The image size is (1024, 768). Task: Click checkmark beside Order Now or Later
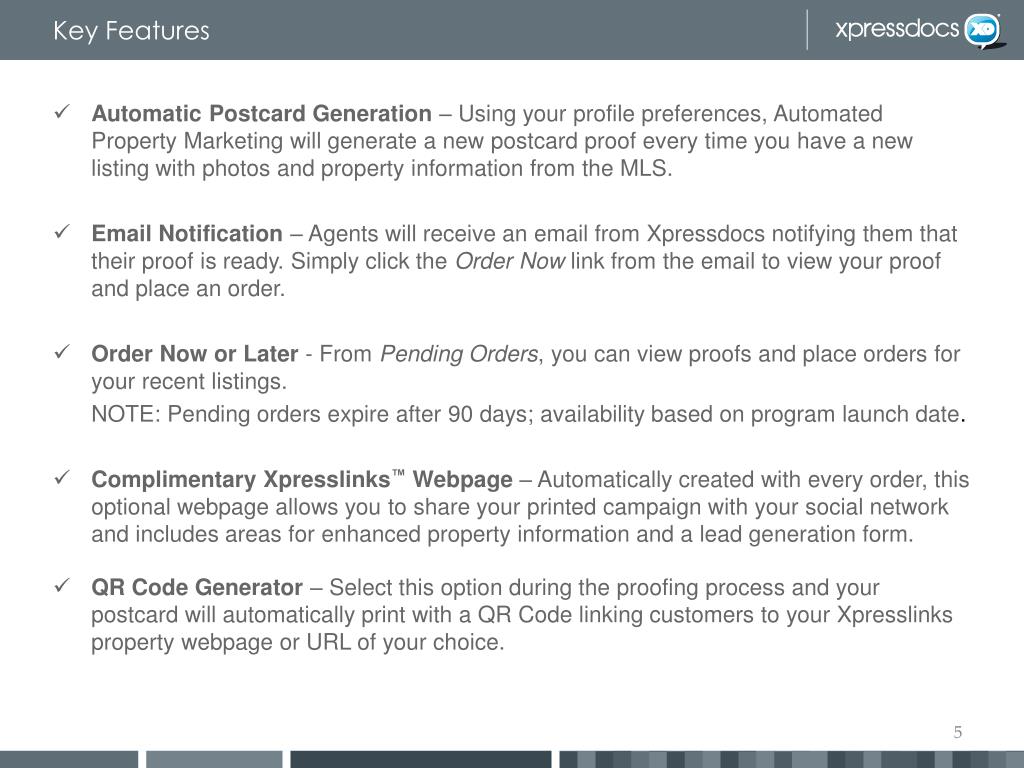[63, 352]
